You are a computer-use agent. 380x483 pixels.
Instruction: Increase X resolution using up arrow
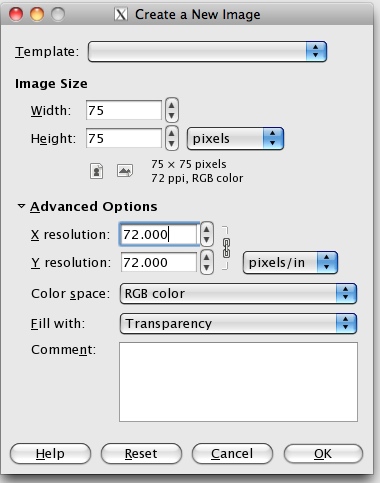point(207,229)
